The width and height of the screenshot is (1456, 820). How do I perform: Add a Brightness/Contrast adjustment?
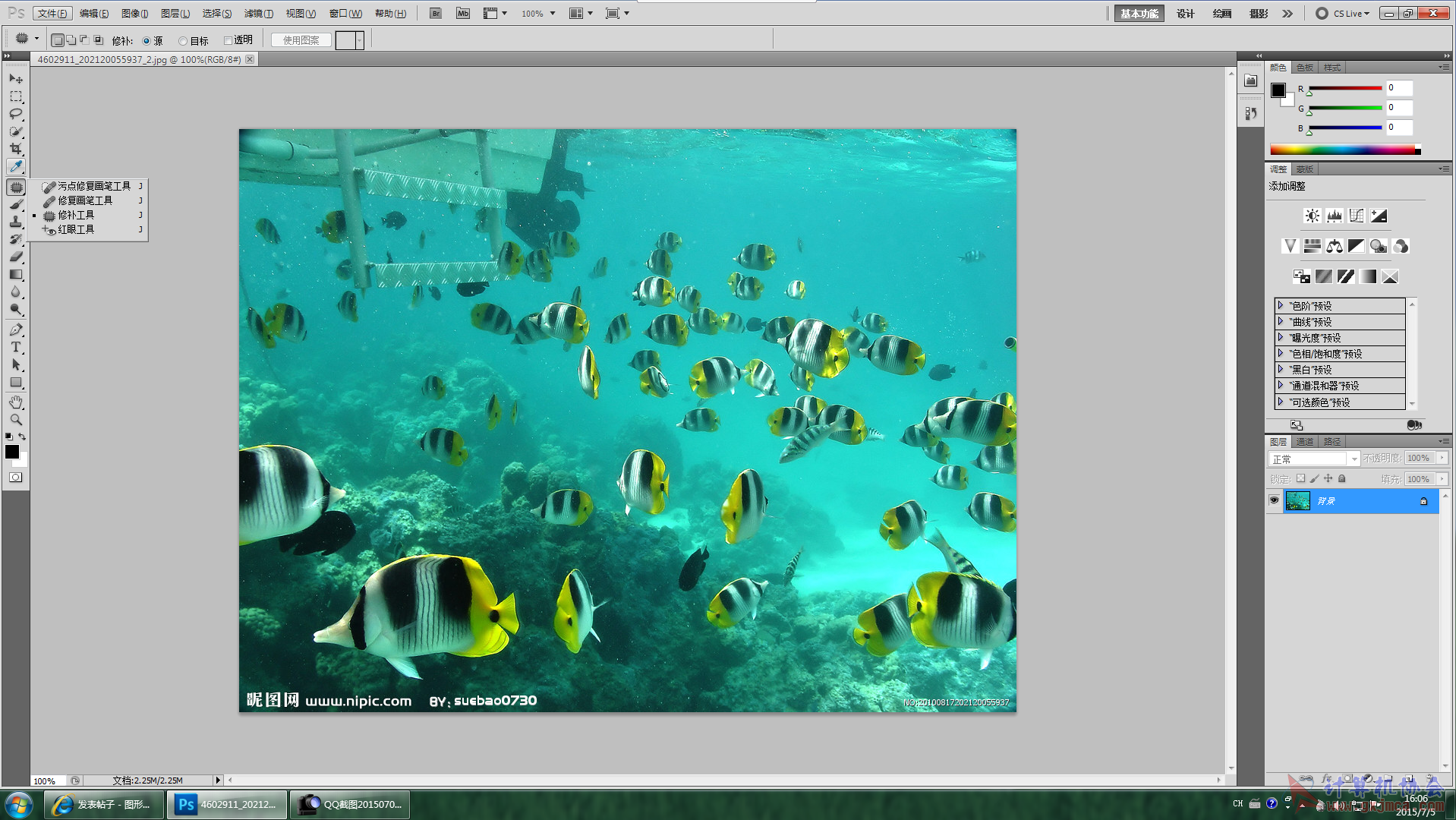1312,216
